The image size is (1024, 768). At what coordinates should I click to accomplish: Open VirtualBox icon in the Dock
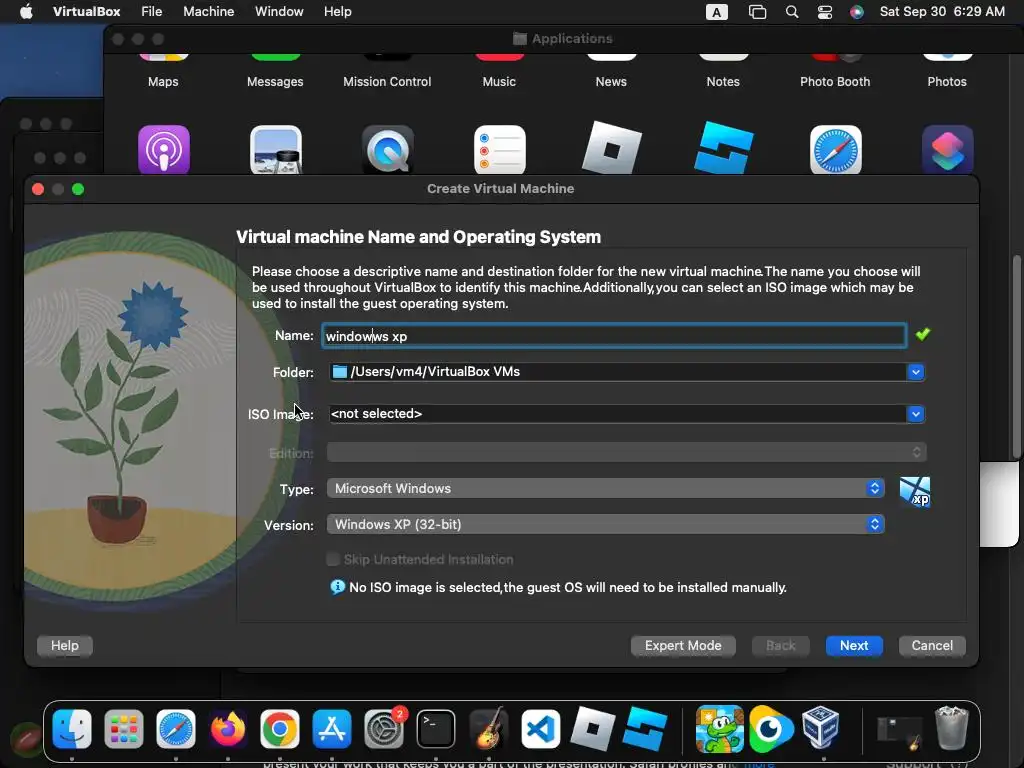click(821, 727)
